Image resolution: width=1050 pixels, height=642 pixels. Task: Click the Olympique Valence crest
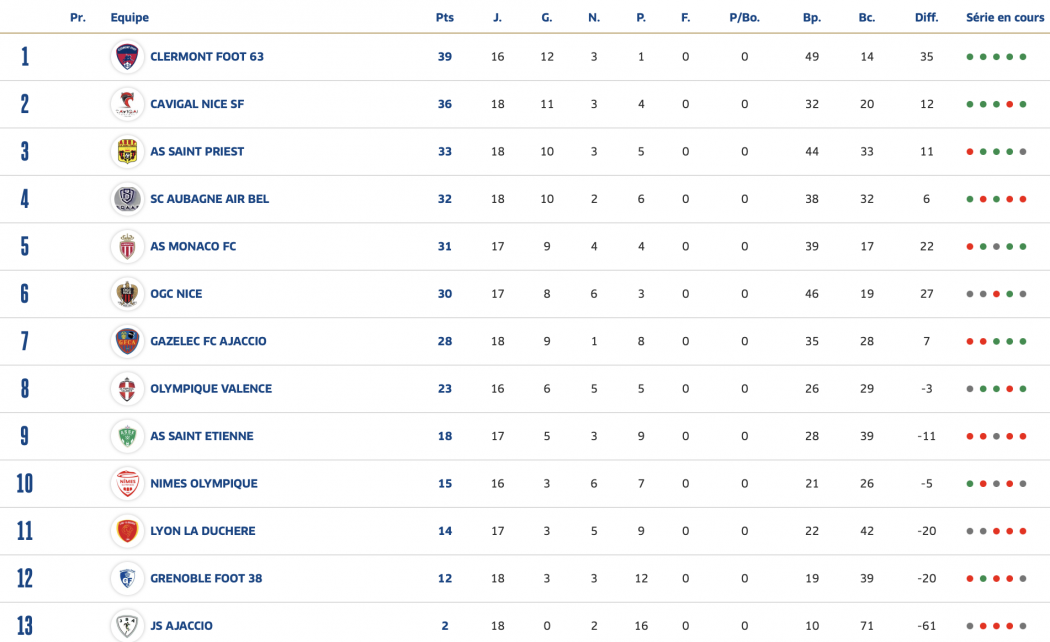tap(127, 389)
